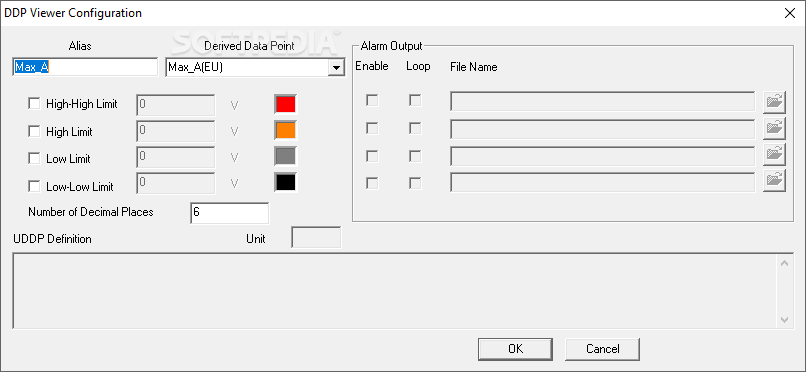Pick the orange High Limit color swatch
The image size is (806, 372).
(286, 131)
